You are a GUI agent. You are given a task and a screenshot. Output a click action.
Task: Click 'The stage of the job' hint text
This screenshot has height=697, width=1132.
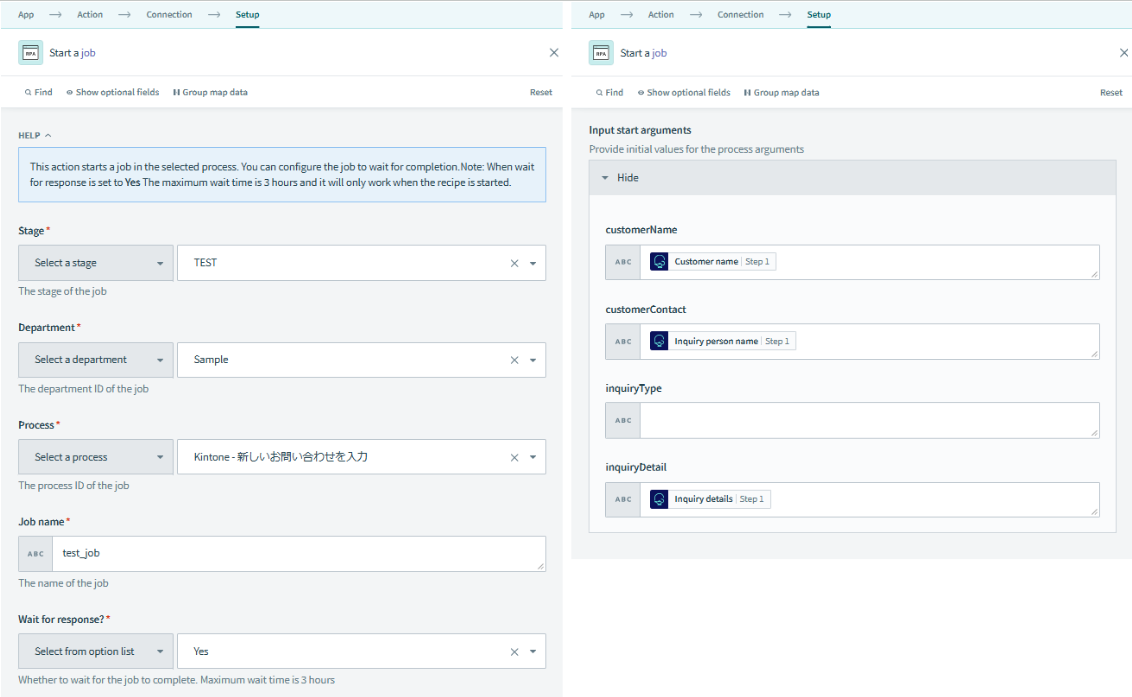point(62,291)
